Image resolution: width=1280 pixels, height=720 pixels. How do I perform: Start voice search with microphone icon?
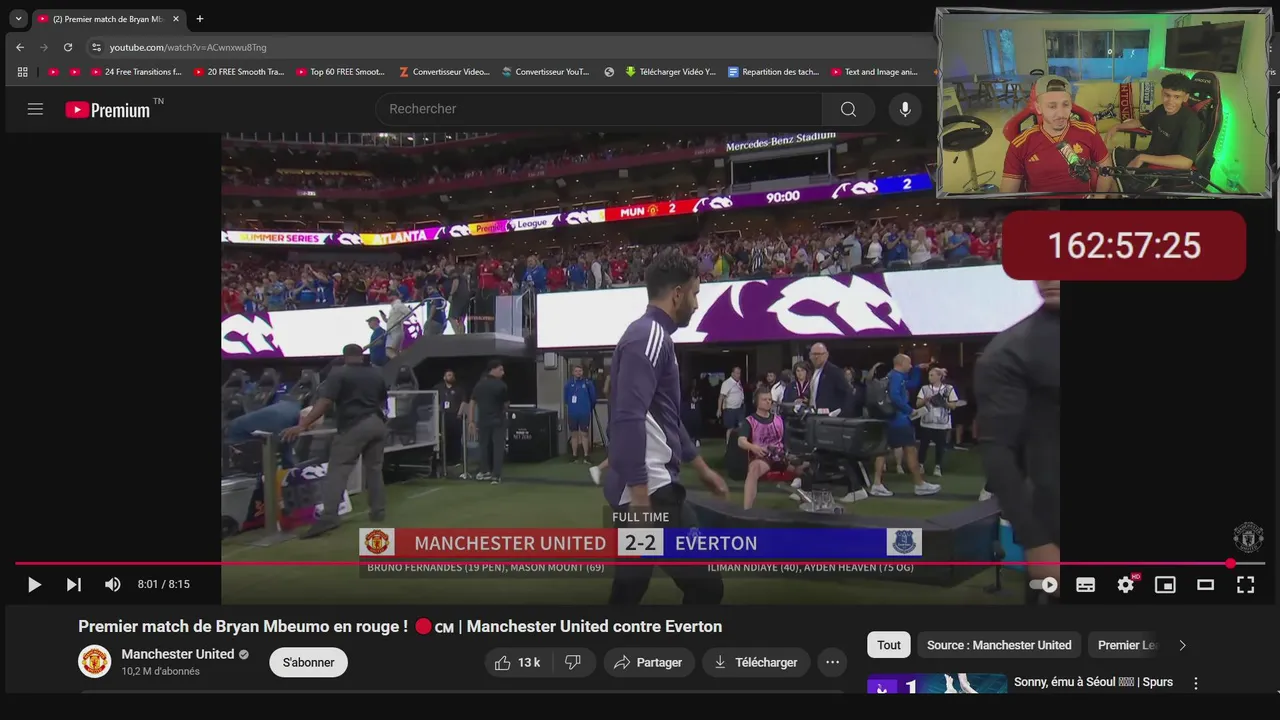coord(905,109)
